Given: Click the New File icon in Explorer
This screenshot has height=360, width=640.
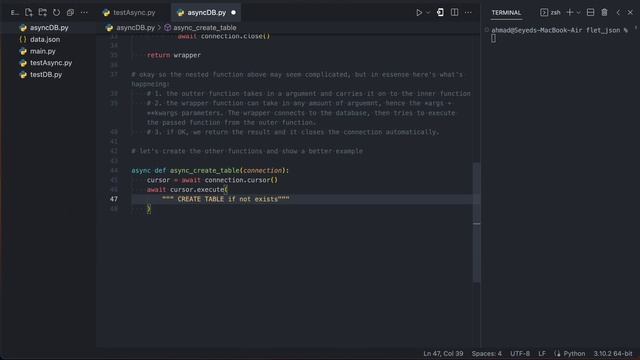Looking at the screenshot, I should coord(29,13).
